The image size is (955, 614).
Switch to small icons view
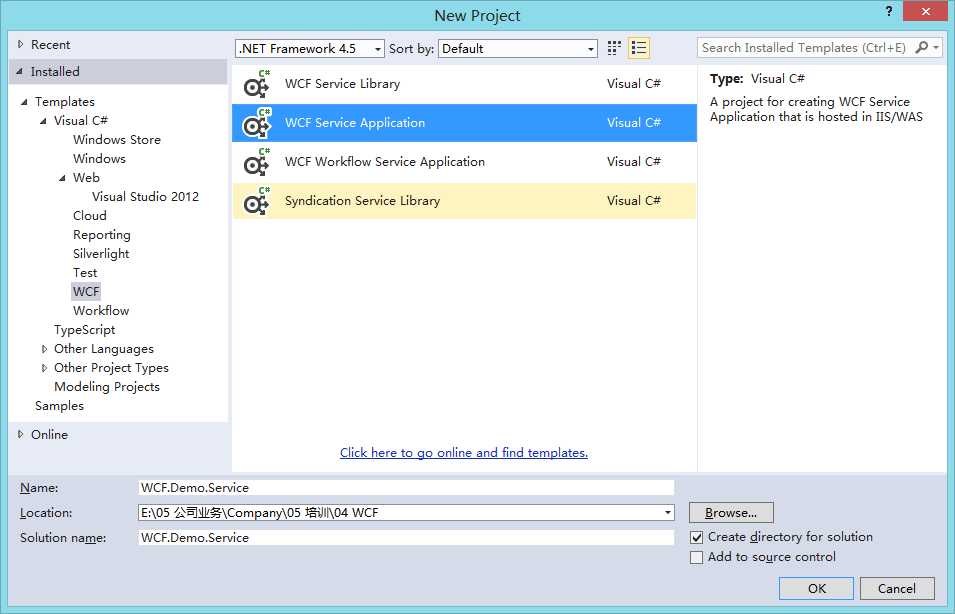[614, 48]
